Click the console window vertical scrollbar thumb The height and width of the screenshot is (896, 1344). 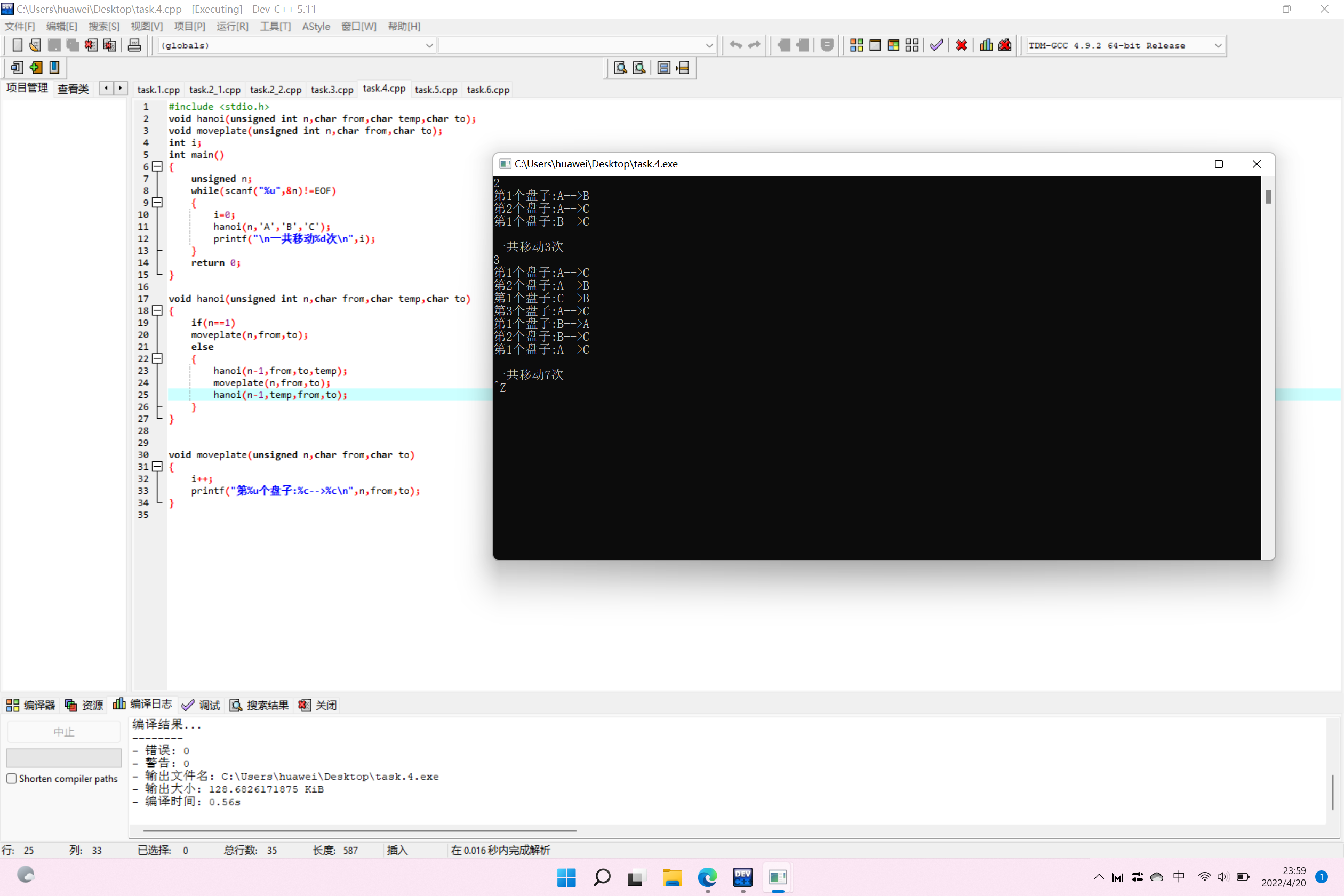click(x=1268, y=197)
